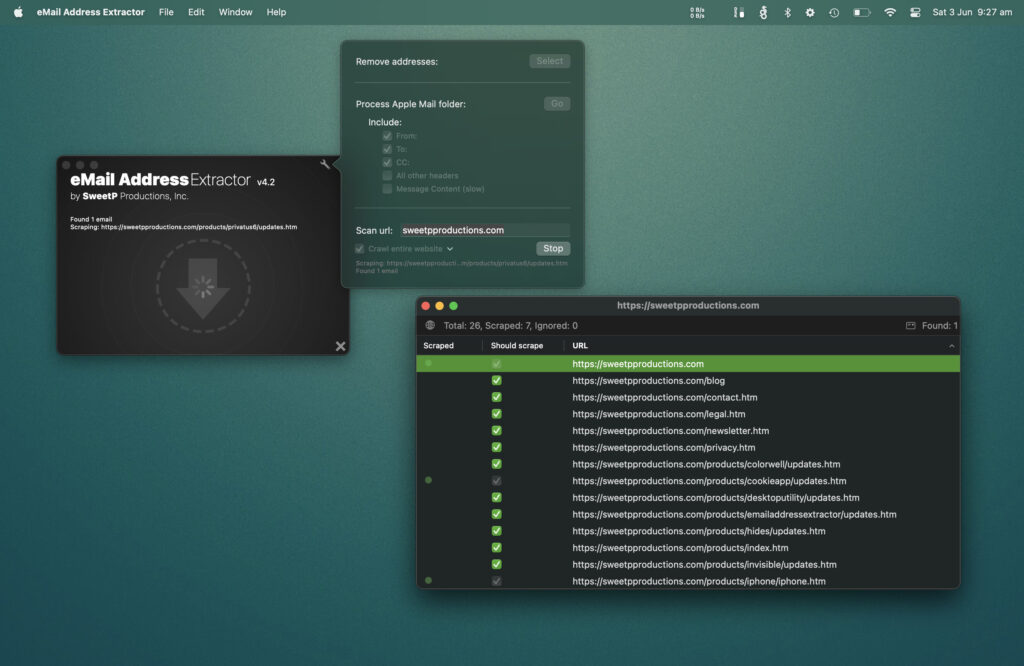Image resolution: width=1024 pixels, height=666 pixels.
Task: Click the Bluetooth icon in the menu bar
Action: pos(787,12)
